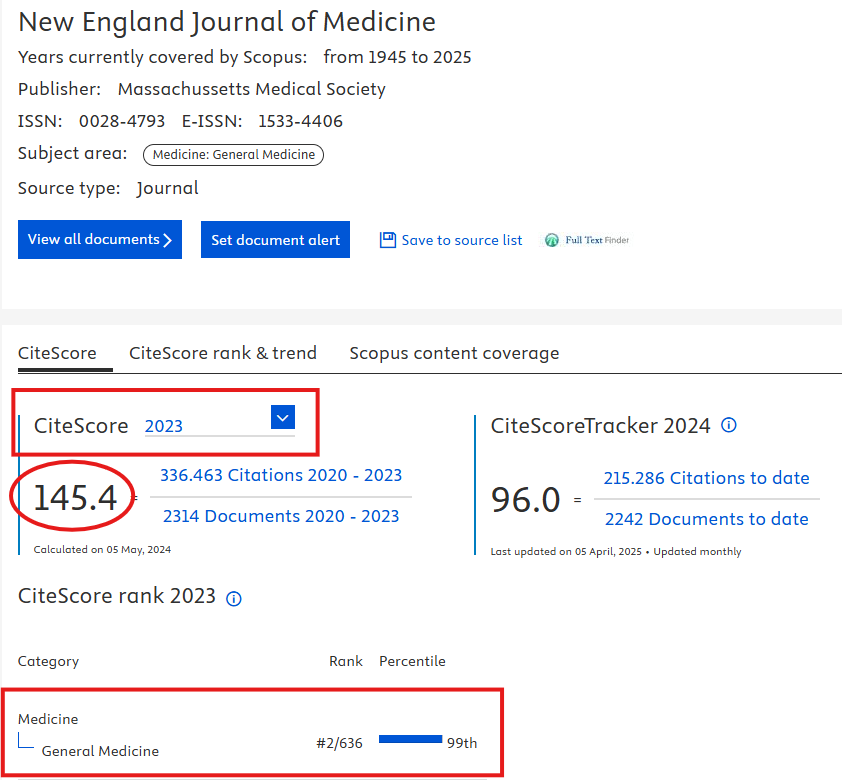Viewport: 842px width, 780px height.
Task: Go to Scopus content coverage tab
Action: pos(454,353)
